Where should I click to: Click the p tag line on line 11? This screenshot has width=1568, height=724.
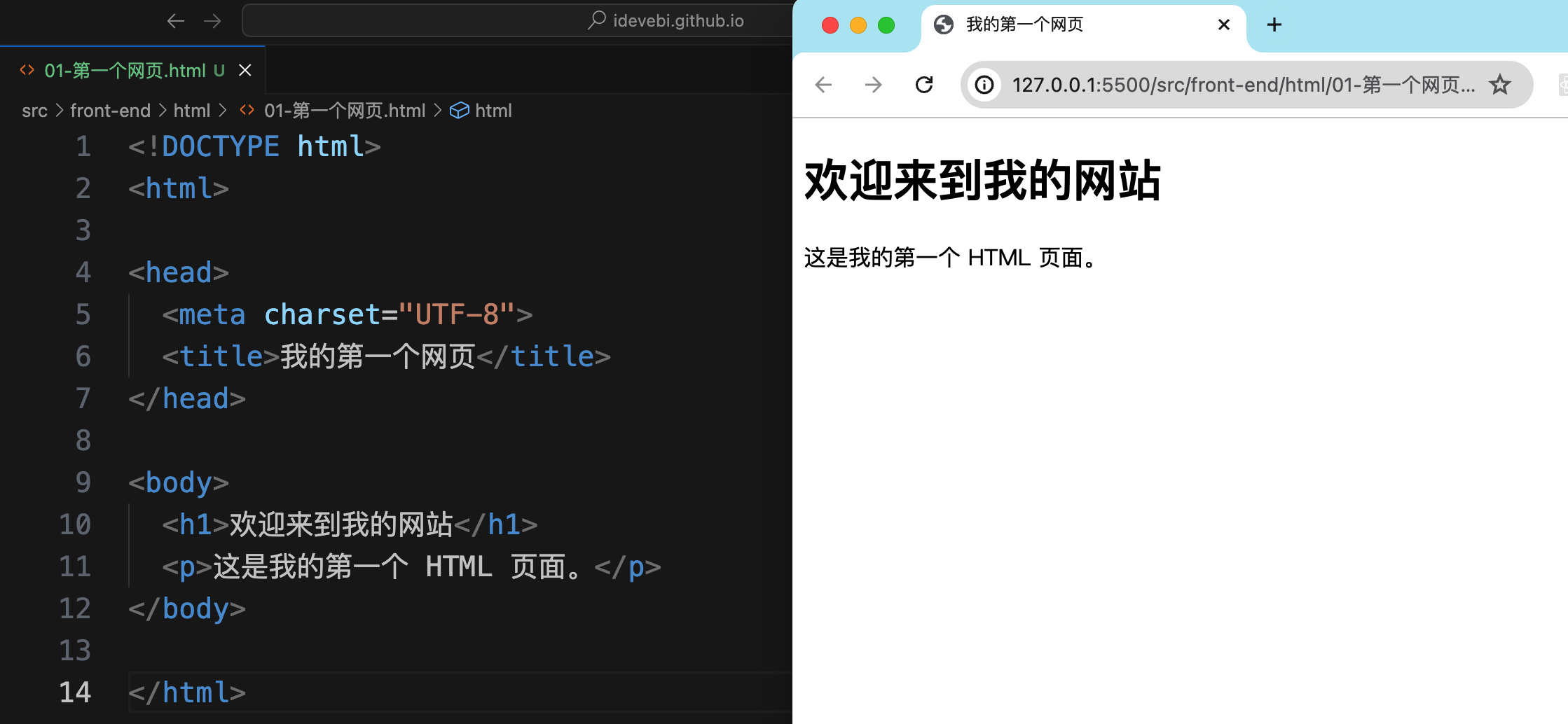coord(412,566)
